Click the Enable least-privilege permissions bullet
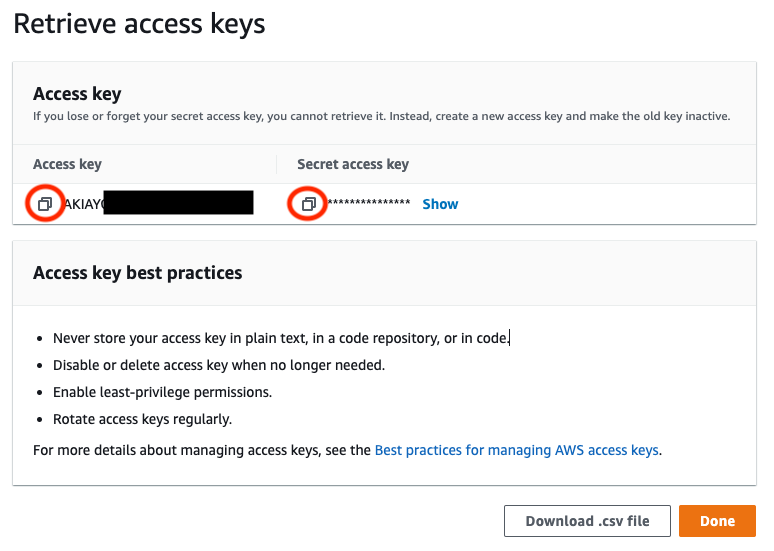Image resolution: width=774 pixels, height=551 pixels. (x=162, y=392)
